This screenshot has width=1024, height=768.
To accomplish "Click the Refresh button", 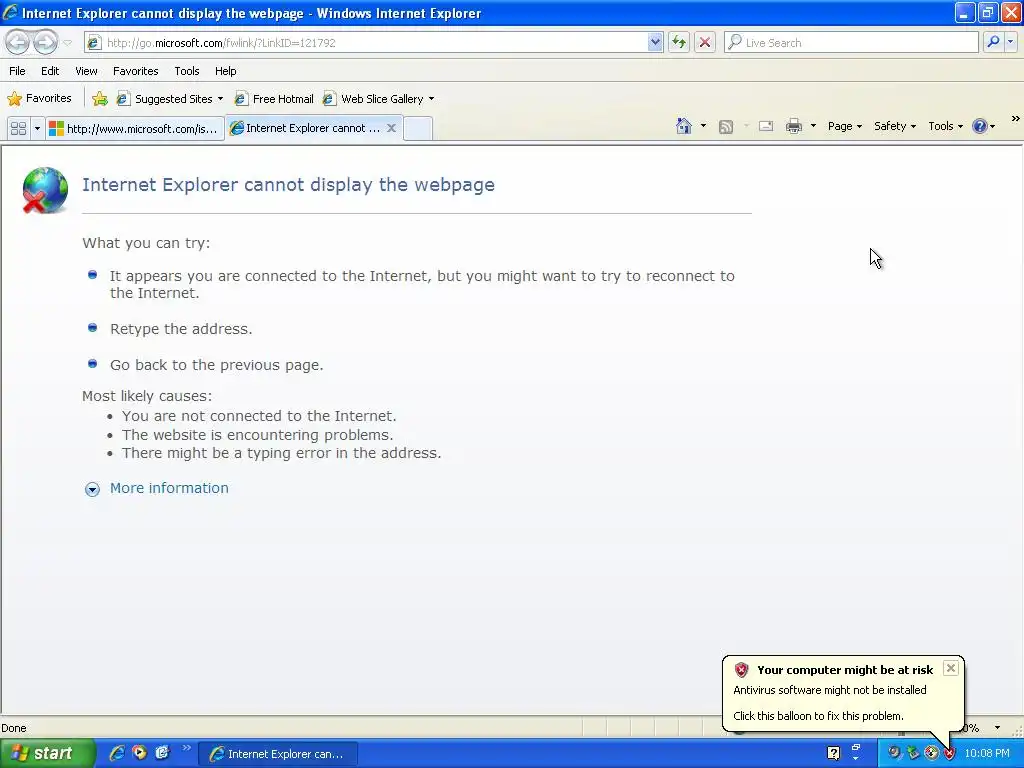I will point(679,42).
